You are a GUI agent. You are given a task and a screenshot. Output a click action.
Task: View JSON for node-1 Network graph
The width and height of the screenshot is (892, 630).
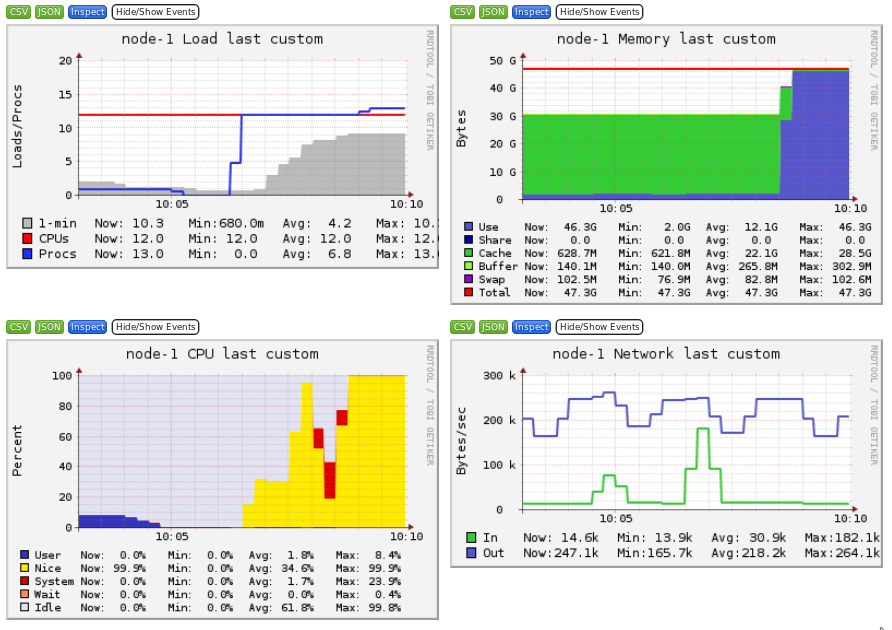tap(493, 327)
